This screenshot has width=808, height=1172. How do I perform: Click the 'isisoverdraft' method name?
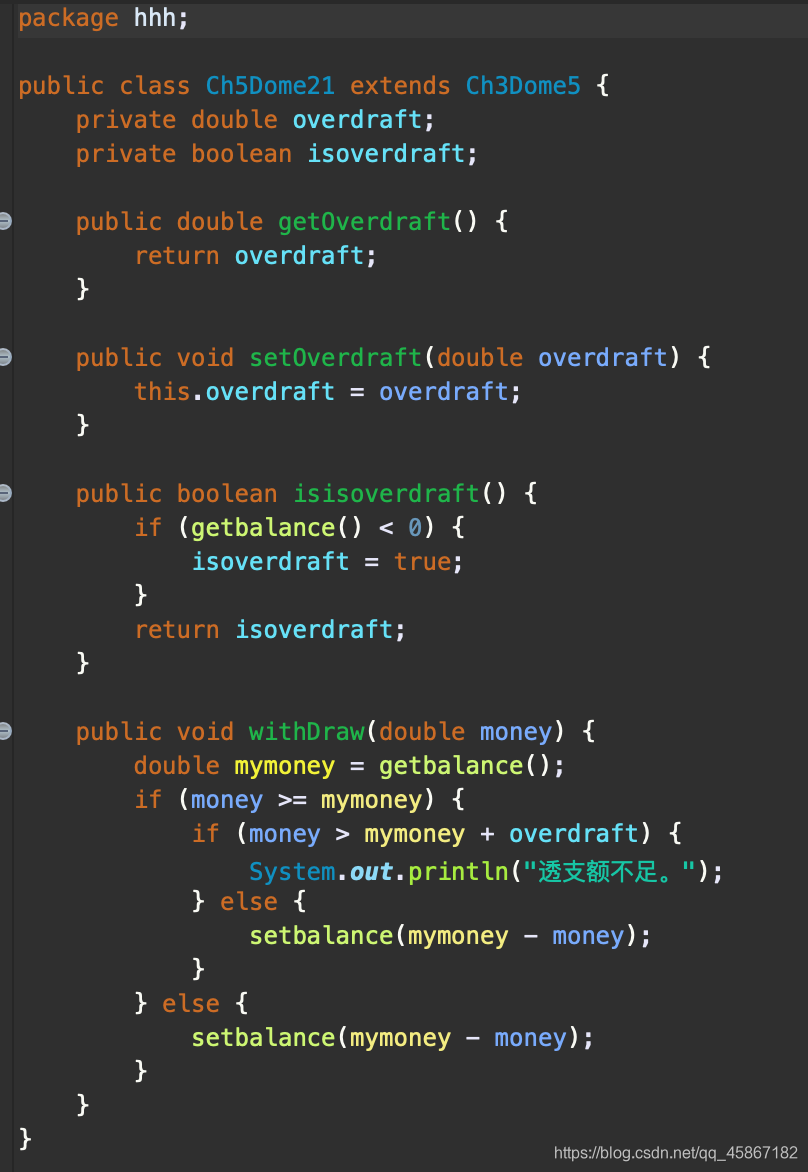point(386,493)
